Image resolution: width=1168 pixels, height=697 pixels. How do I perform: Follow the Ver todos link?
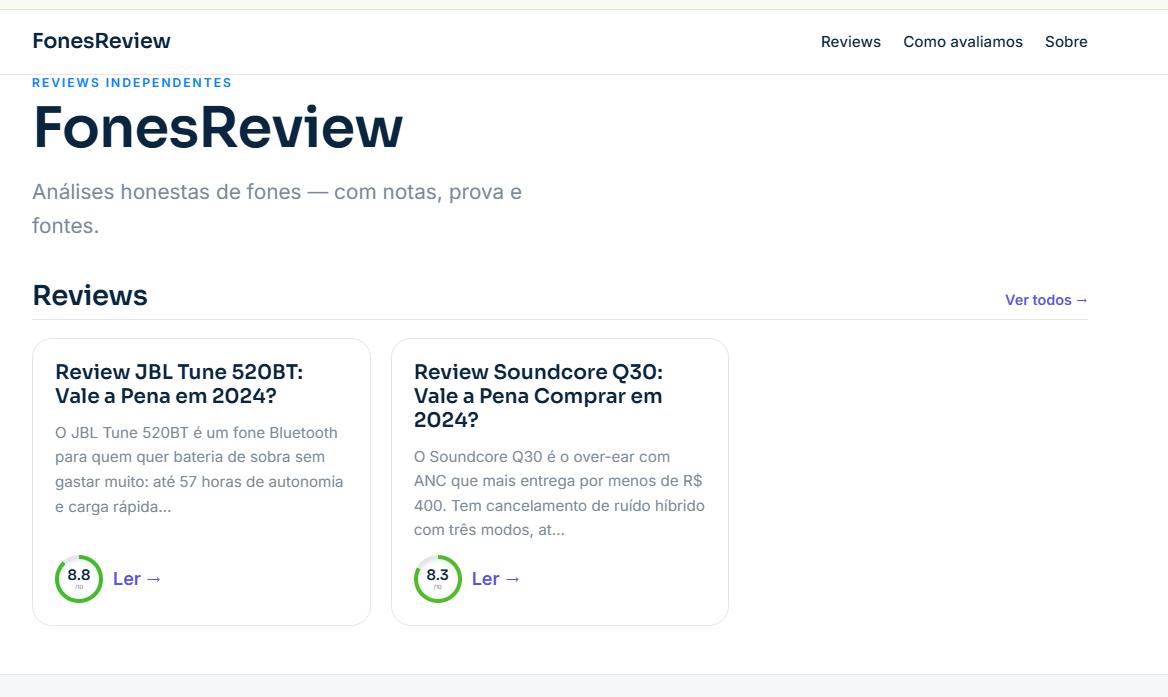pyautogui.click(x=1046, y=300)
